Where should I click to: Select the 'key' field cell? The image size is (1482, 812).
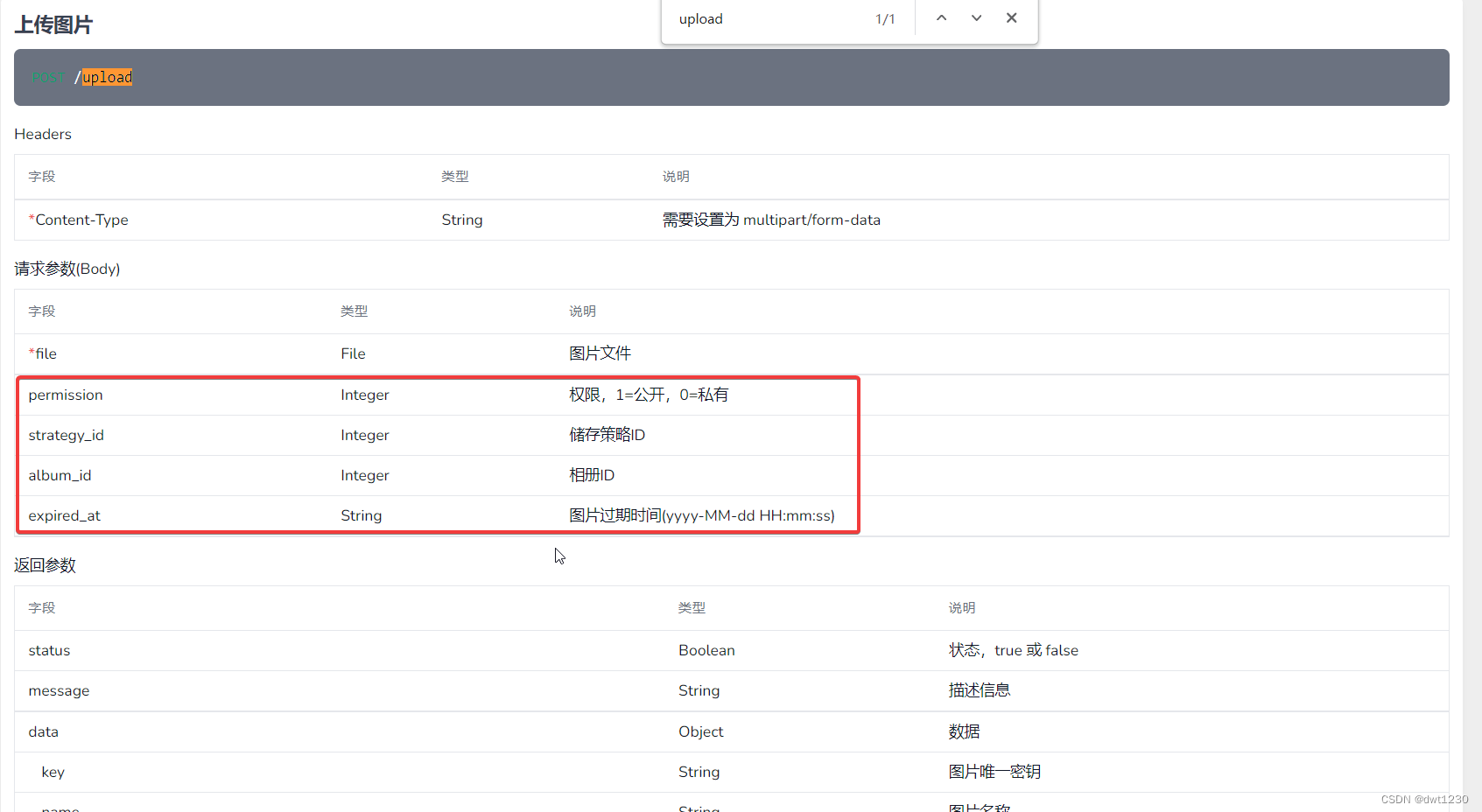[x=53, y=772]
